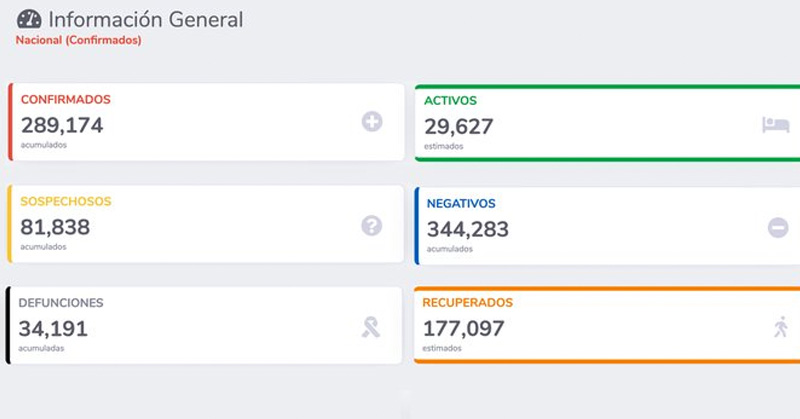Screen dimensions: 800x419
Task: Select the NEGATIVOS card label
Action: [461, 203]
